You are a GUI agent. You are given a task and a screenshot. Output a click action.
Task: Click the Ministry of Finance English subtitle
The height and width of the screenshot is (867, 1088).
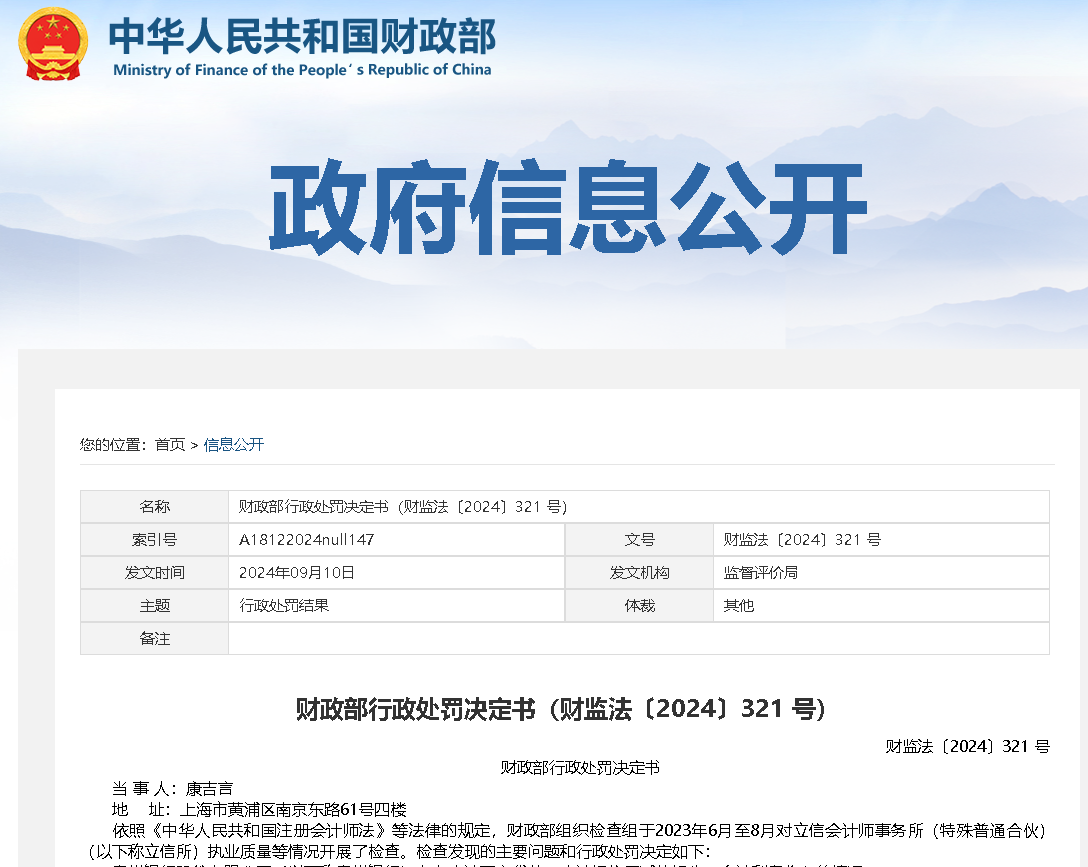click(x=302, y=70)
